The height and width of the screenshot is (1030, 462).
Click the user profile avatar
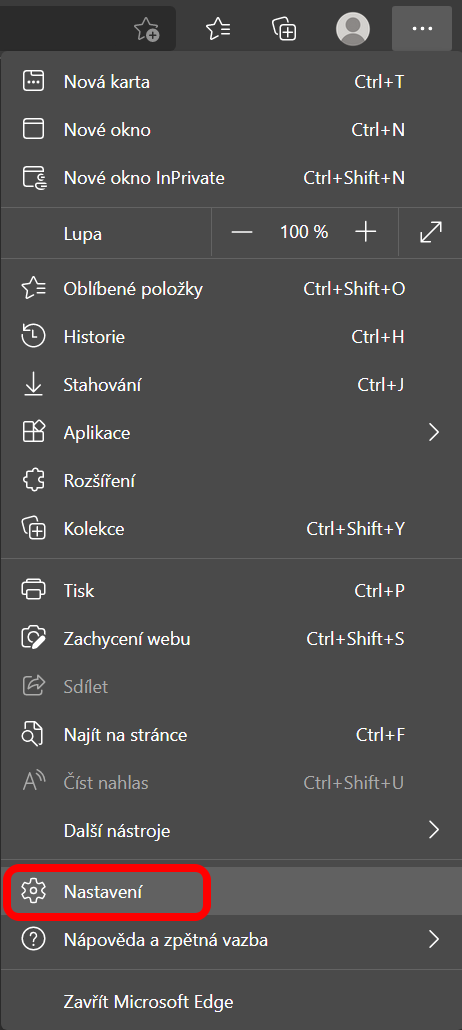point(353,29)
